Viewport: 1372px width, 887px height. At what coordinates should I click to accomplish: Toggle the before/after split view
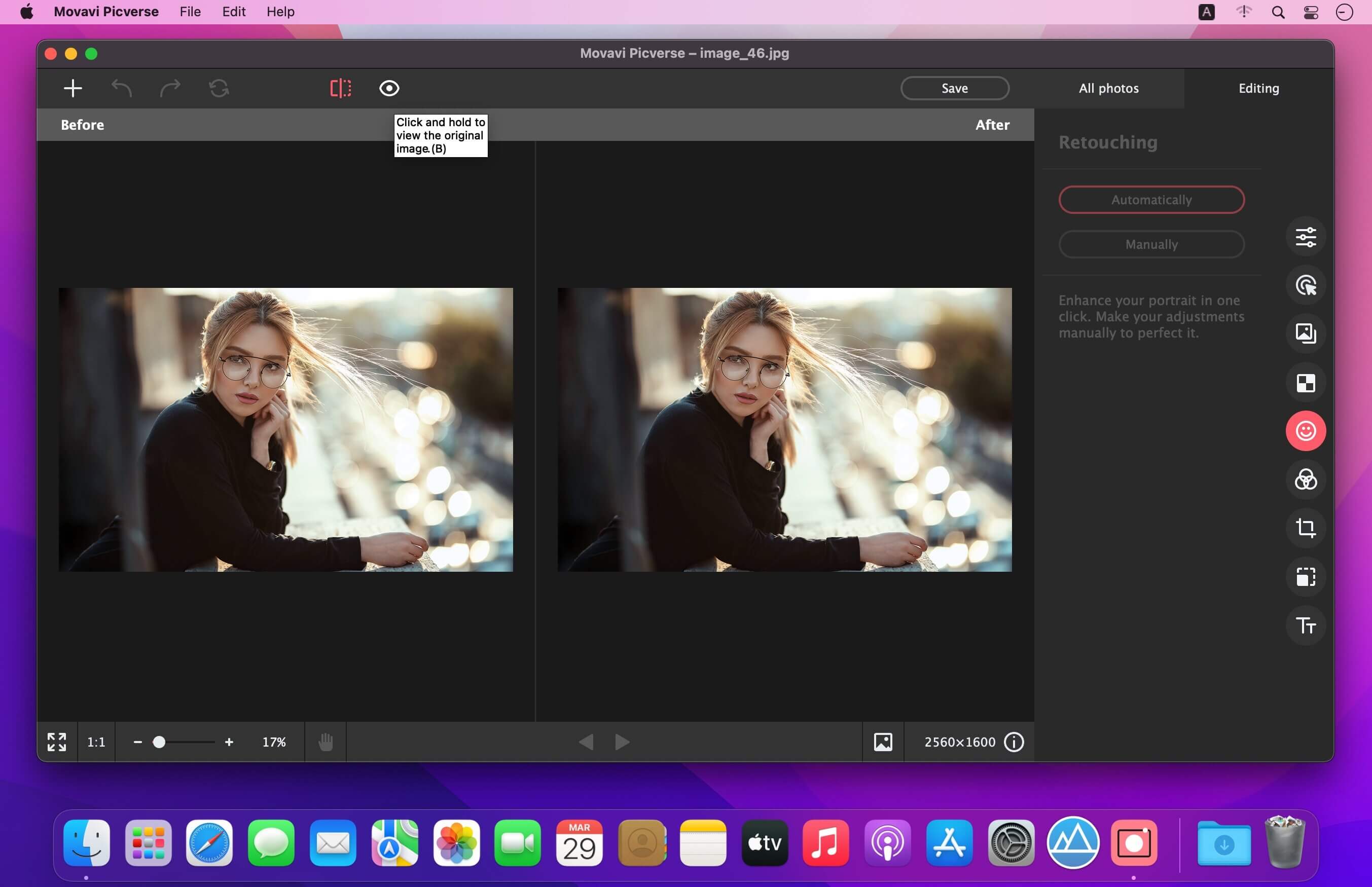340,88
